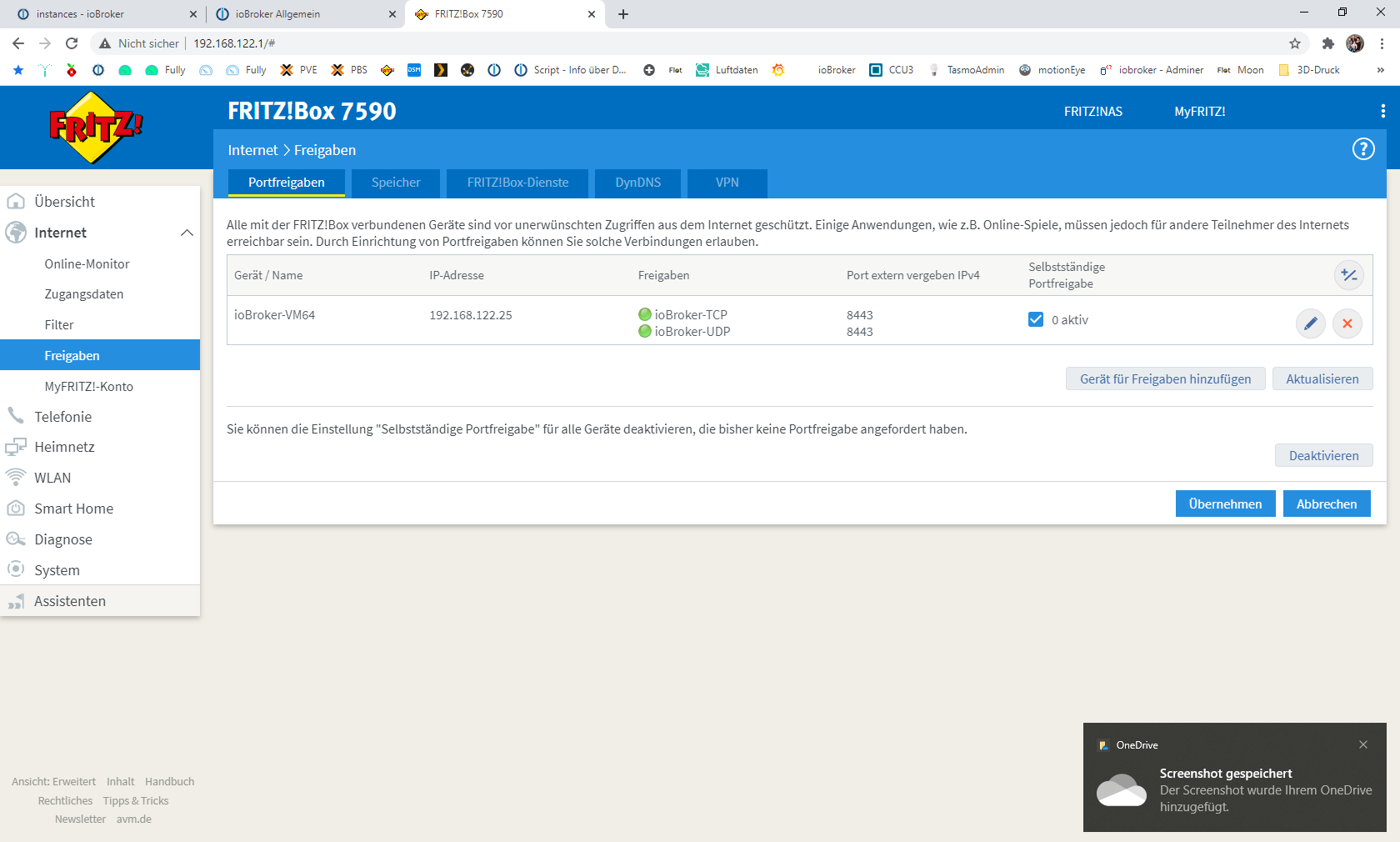Switch to the instances - ioBroker browser tab

pos(102,14)
